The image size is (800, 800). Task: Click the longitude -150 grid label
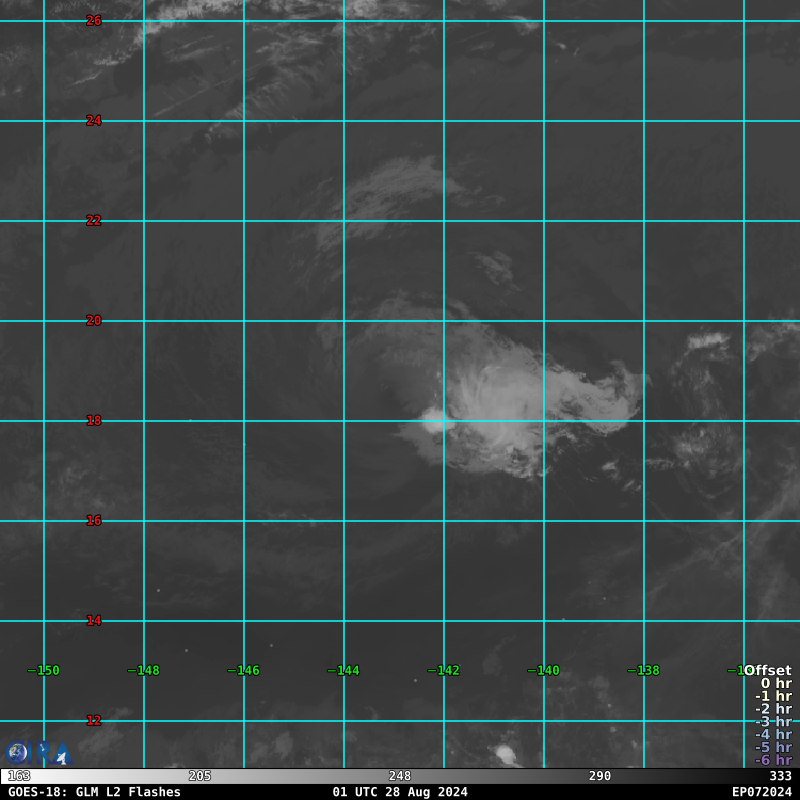43,671
